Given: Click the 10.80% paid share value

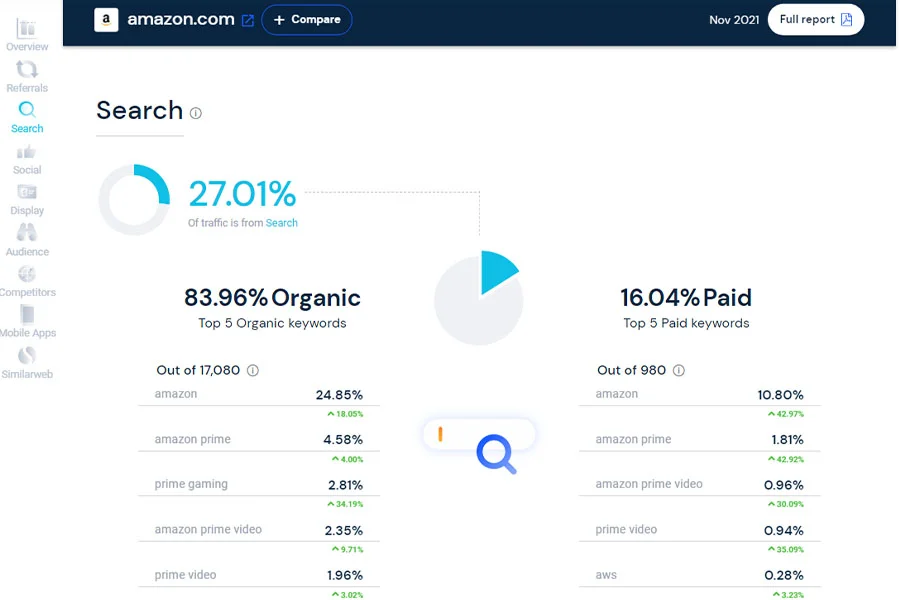Looking at the screenshot, I should click(781, 395).
